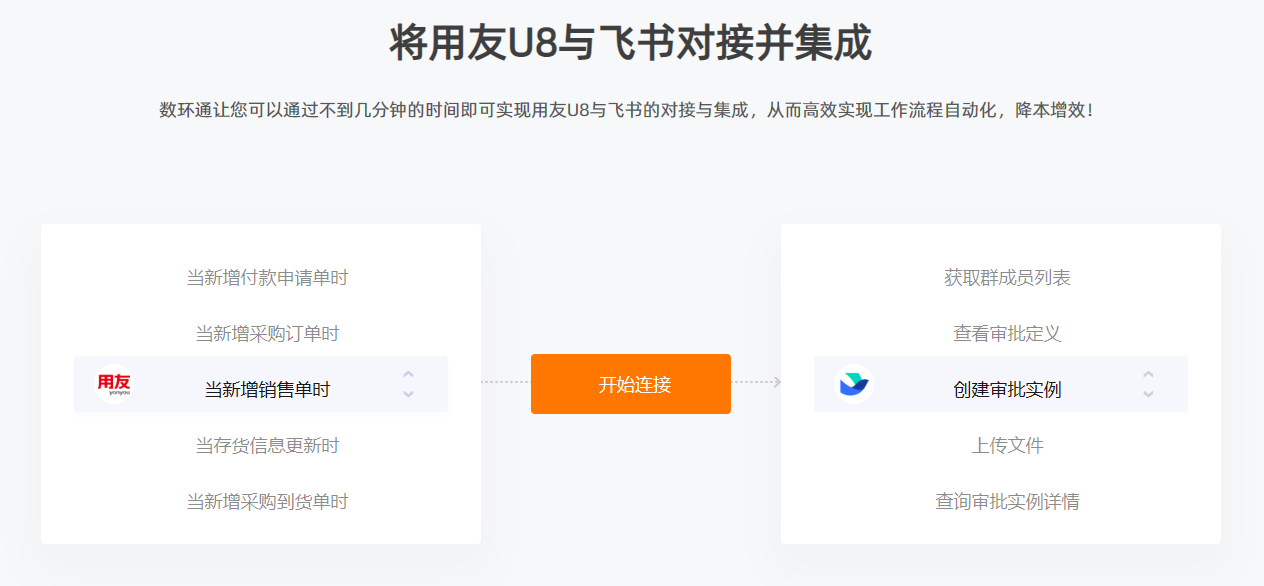Click the arrow pointing to Feishu panel
1264x586 pixels.
[x=777, y=382]
